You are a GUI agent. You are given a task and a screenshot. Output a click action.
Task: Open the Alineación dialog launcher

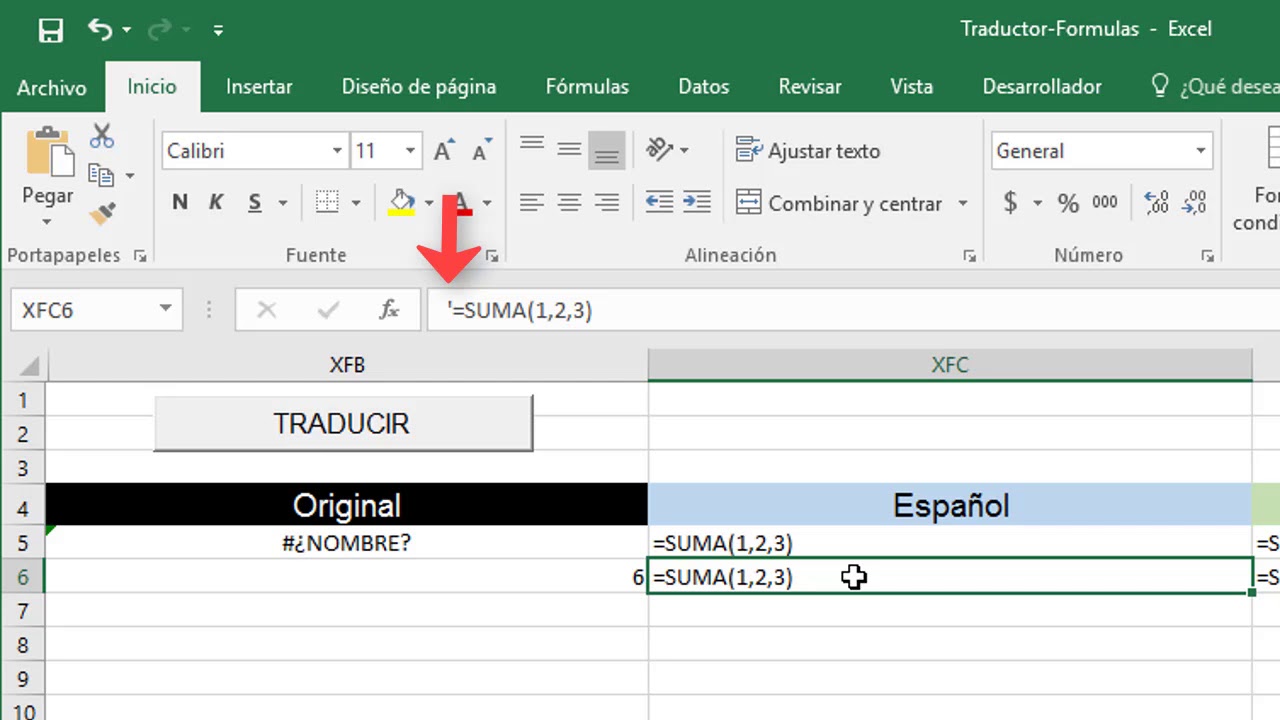click(969, 256)
